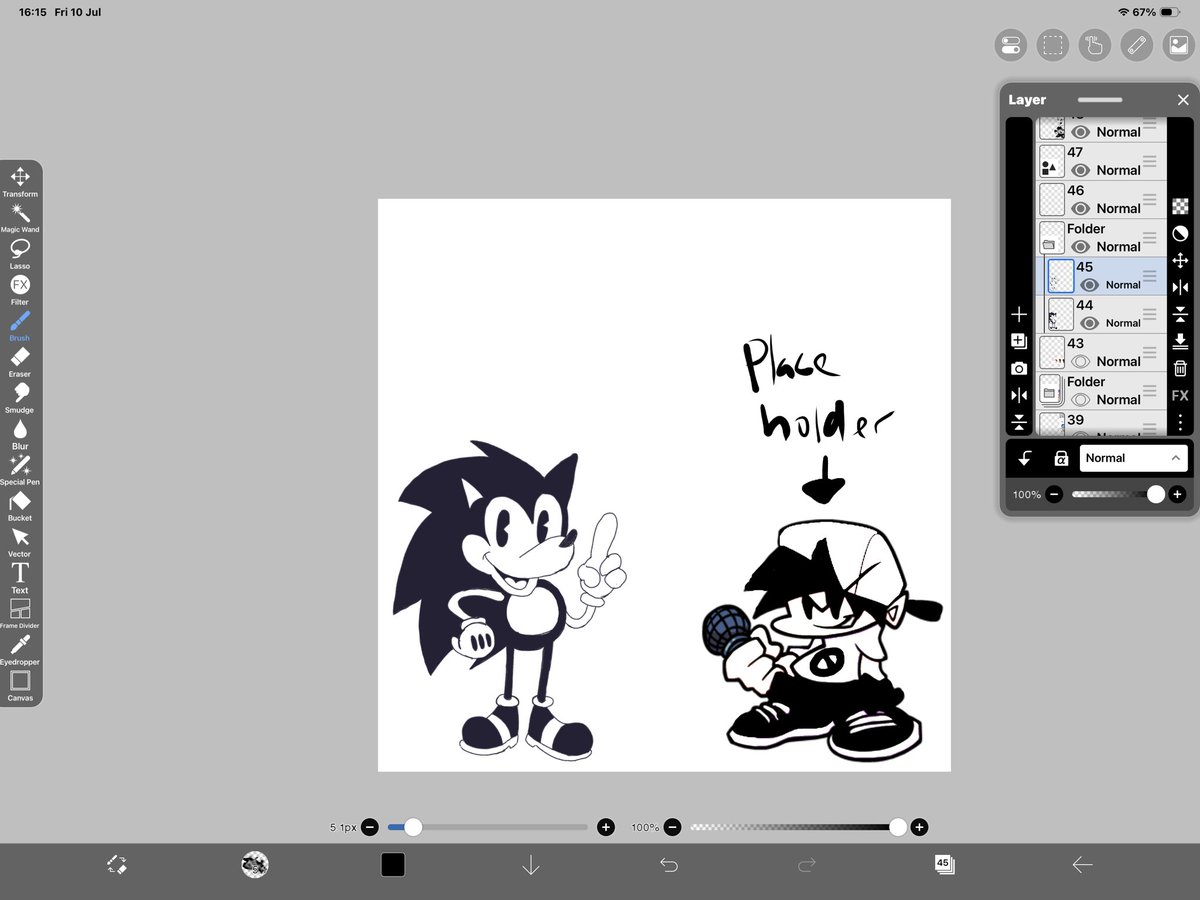
Task: Select layer 46 thumbnail
Action: tap(1051, 199)
